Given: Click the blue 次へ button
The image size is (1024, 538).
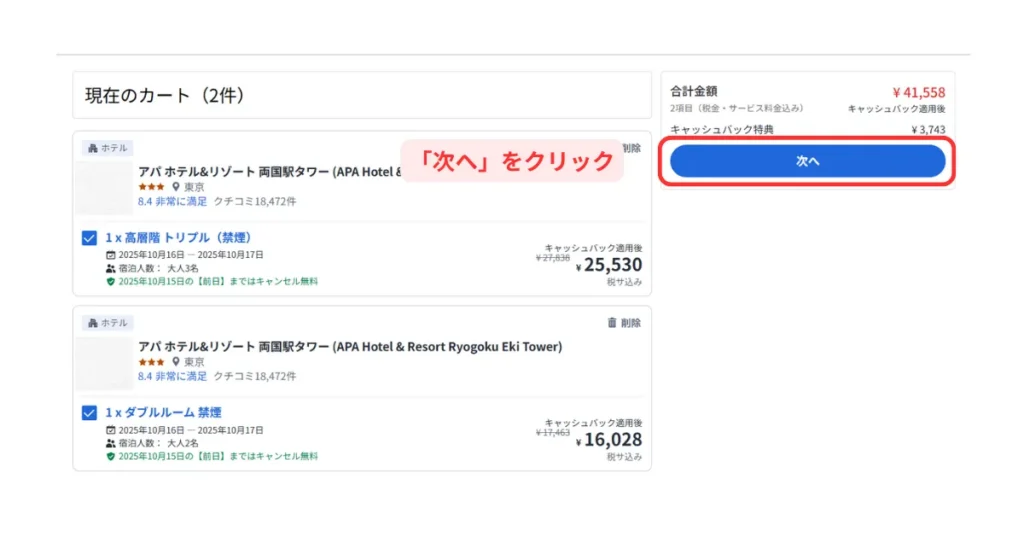Looking at the screenshot, I should click(x=807, y=161).
